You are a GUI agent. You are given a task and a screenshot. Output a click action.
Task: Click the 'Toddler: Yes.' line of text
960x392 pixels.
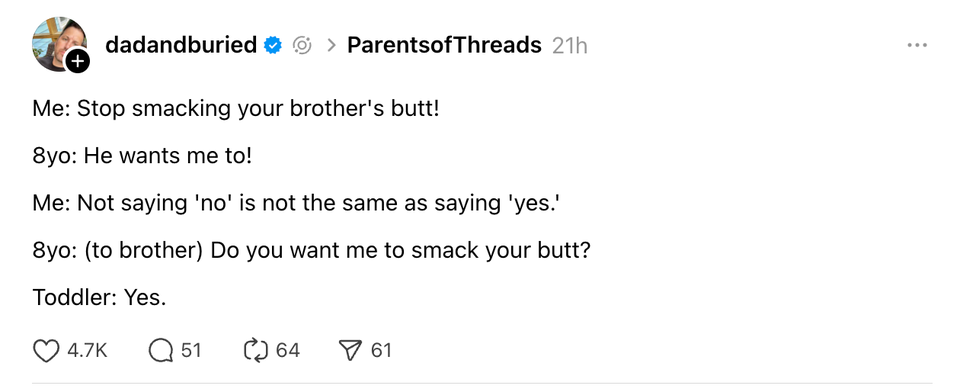click(x=99, y=298)
